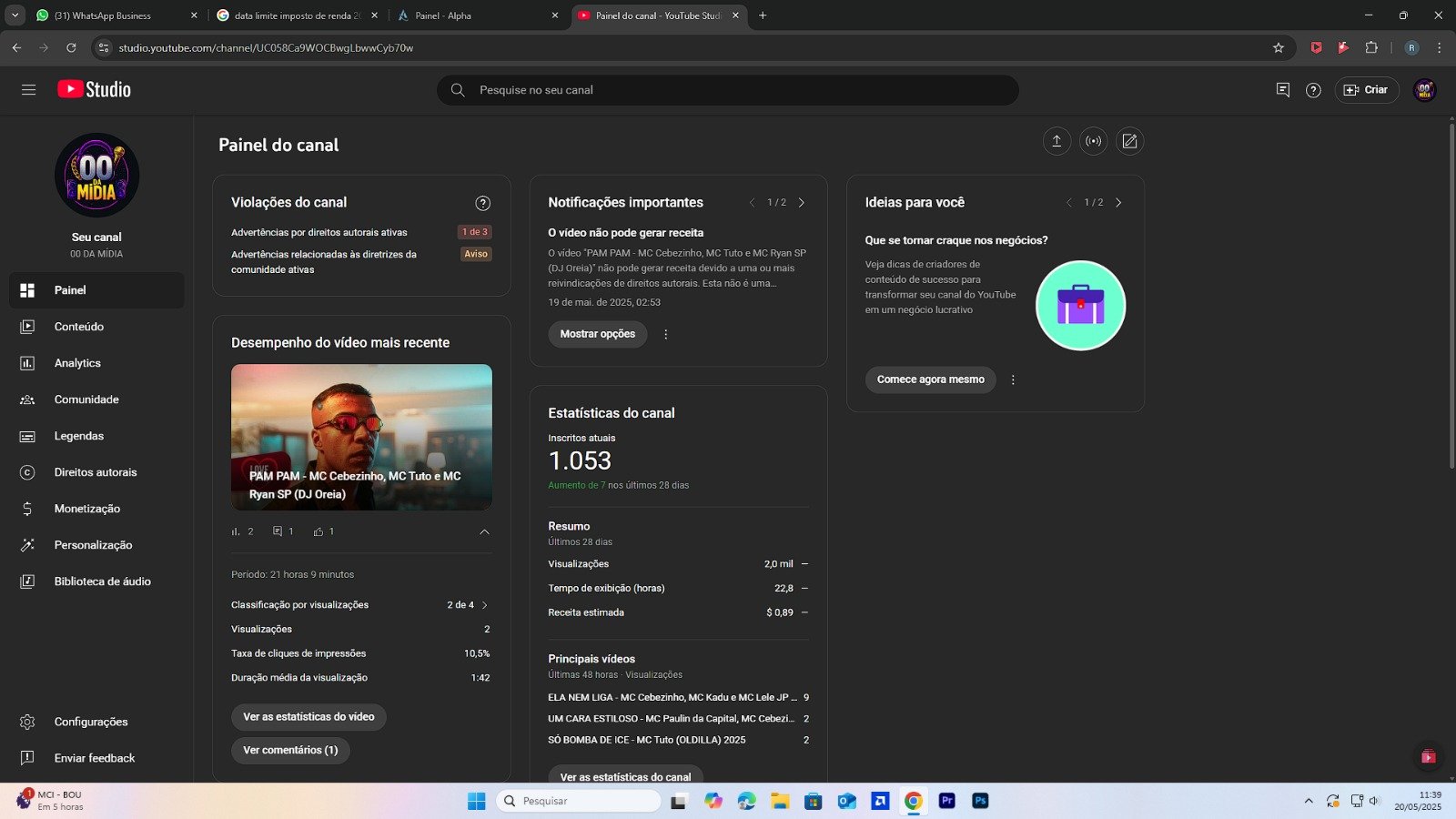Image resolution: width=1456 pixels, height=819 pixels.
Task: Expand Classificação por visualizações '2 de 4' arrow
Action: pos(484,605)
